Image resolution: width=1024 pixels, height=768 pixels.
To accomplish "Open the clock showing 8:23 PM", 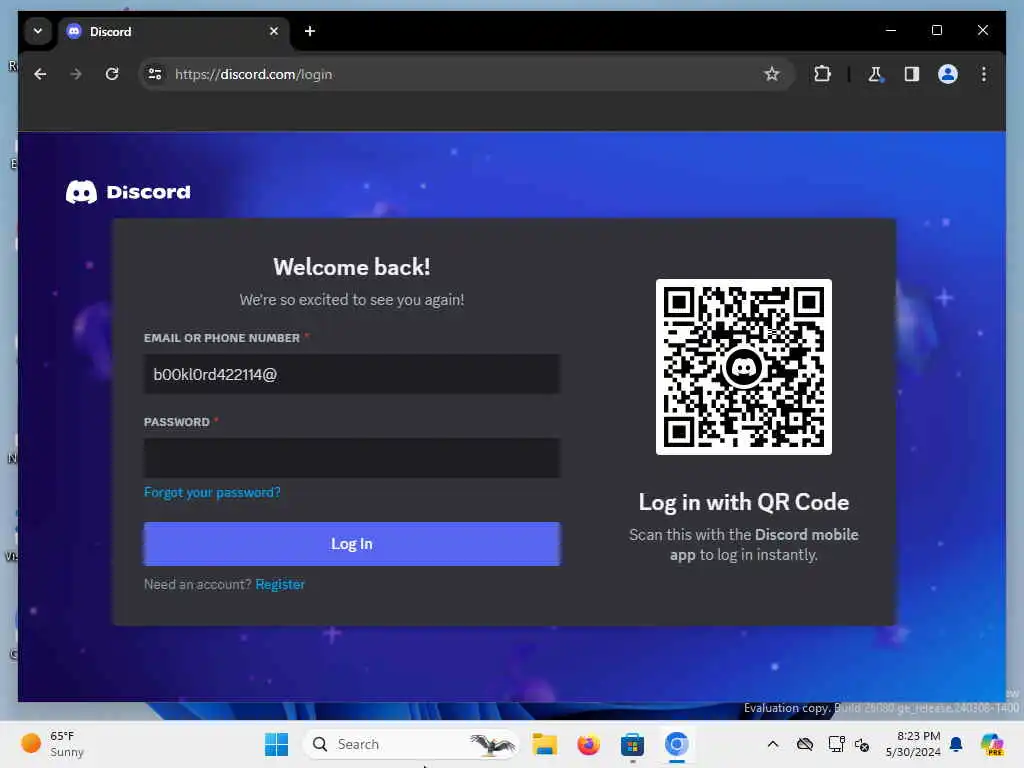I will (x=913, y=744).
